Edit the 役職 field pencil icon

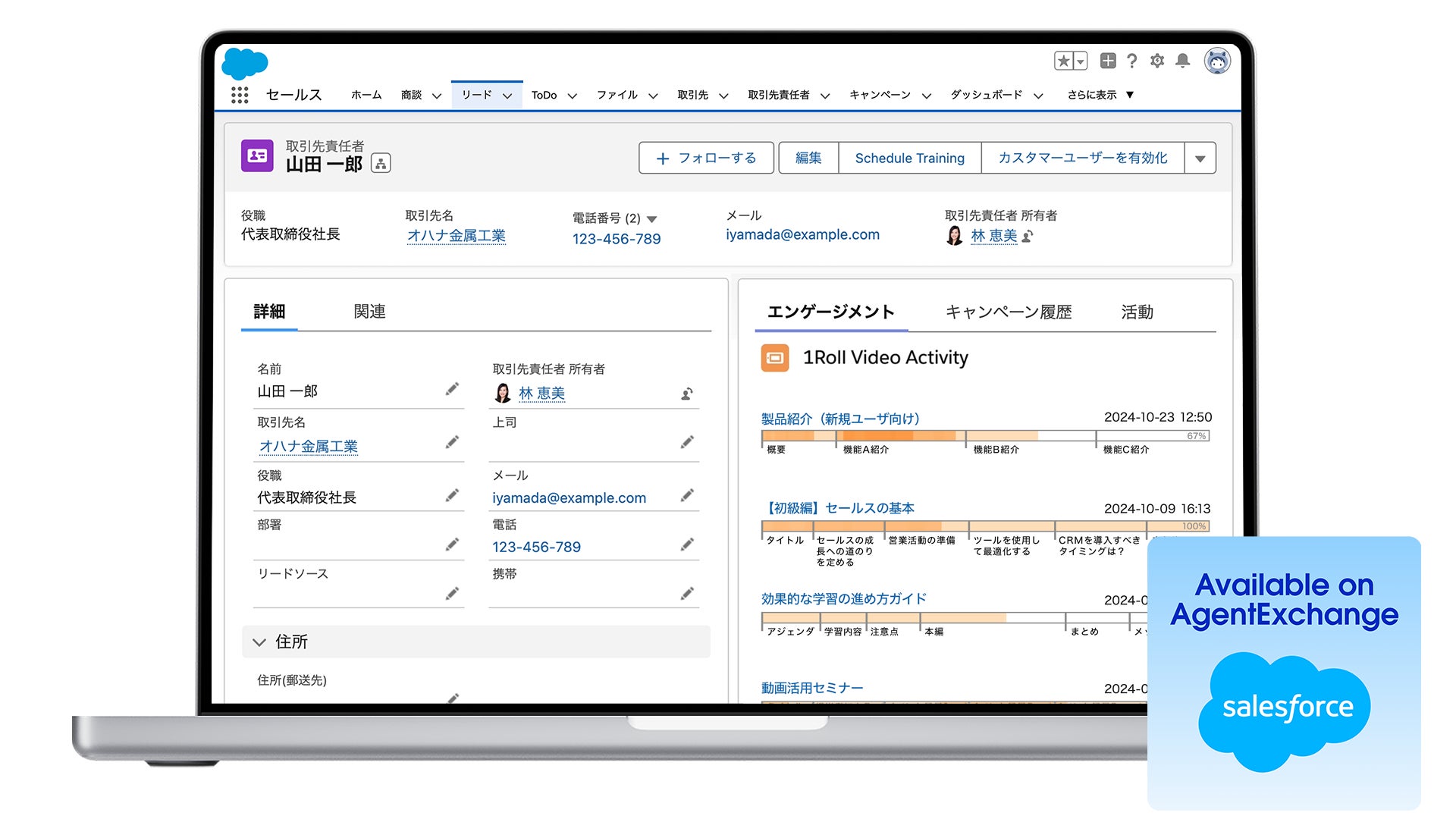click(x=452, y=495)
